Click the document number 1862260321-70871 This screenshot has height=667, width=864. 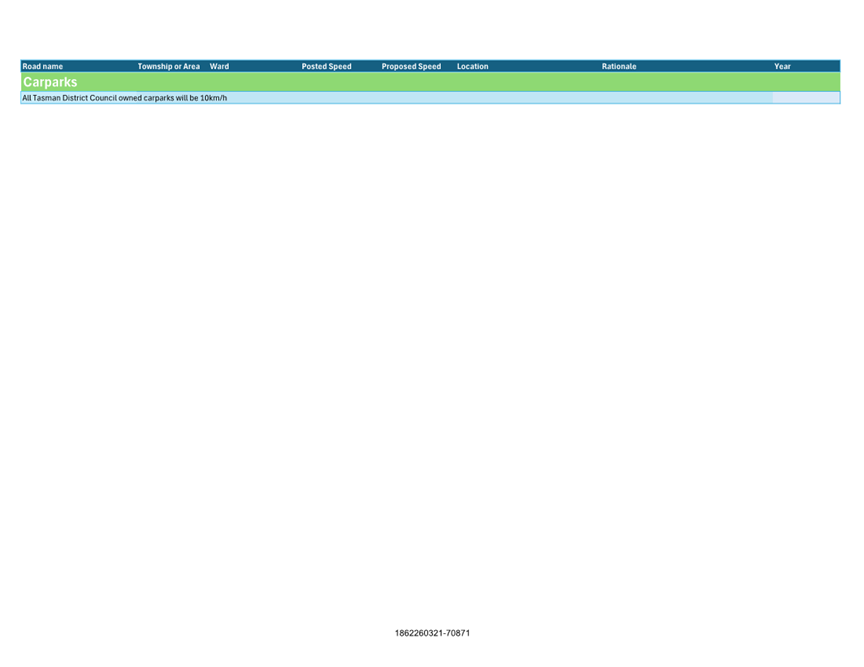point(432,633)
